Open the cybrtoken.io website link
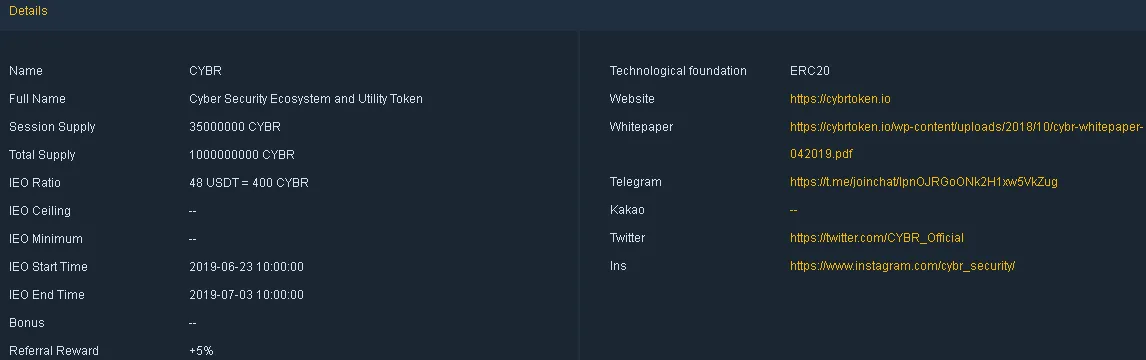Screen dimensions: 1146x360 pos(840,99)
